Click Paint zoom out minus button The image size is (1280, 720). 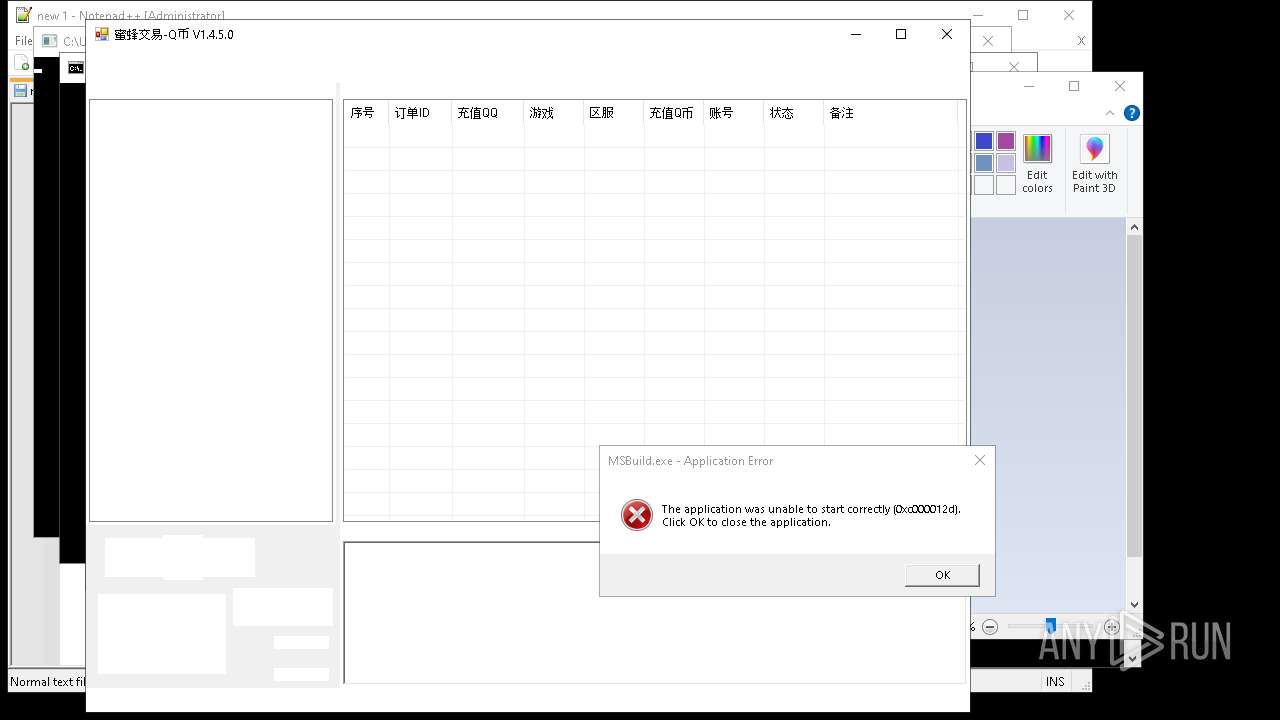pyautogui.click(x=990, y=627)
